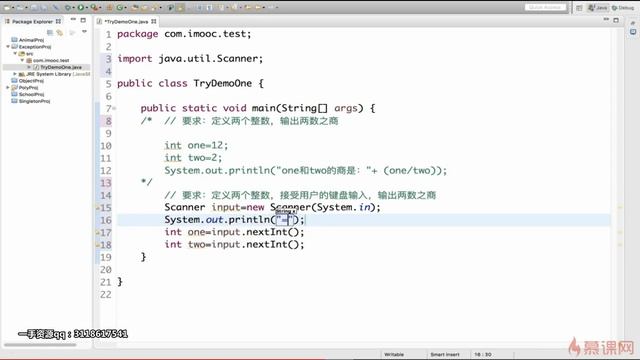Open the Debug configurations dropdown arrow
The width and height of the screenshot is (640, 360).
[73, 7]
